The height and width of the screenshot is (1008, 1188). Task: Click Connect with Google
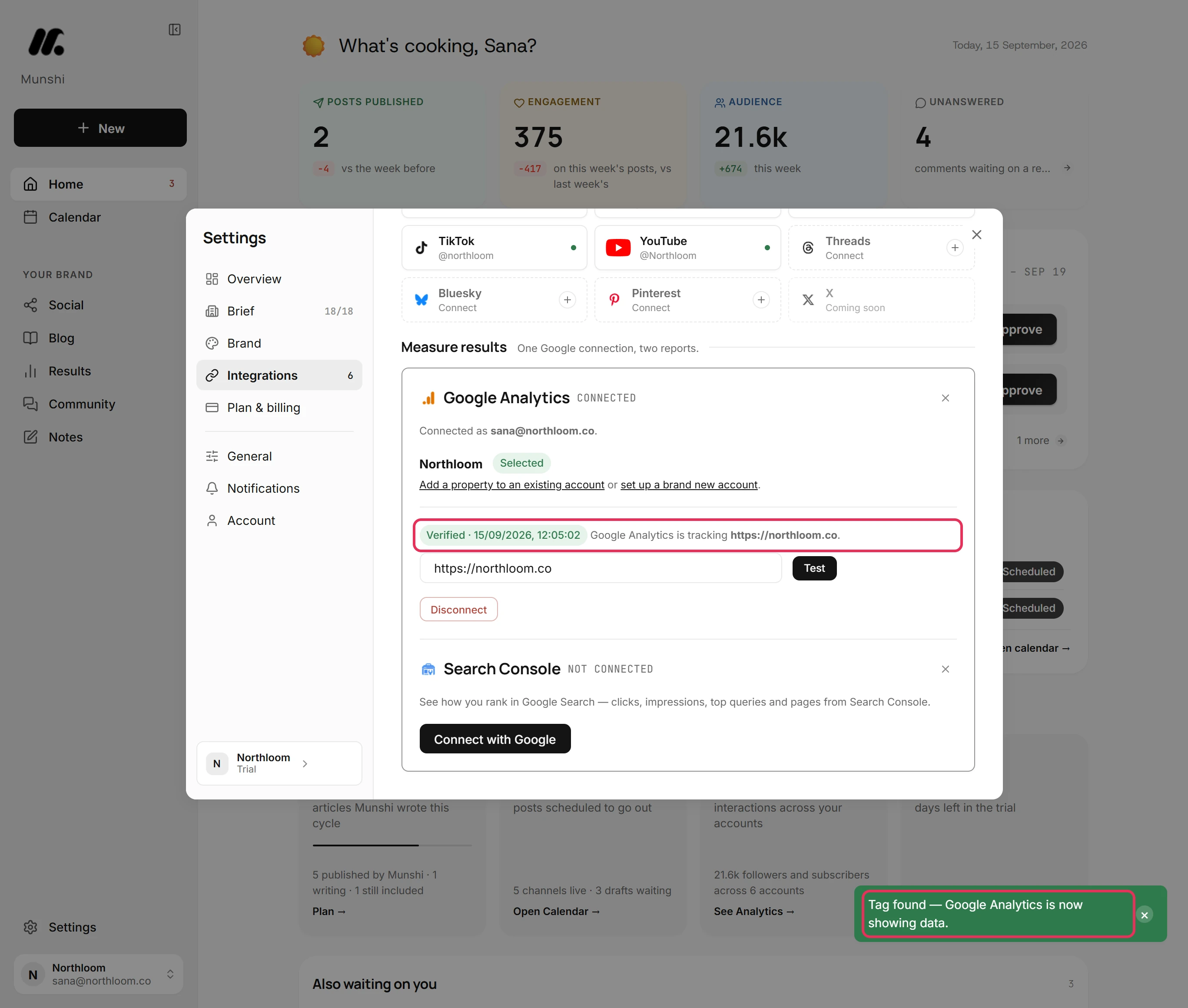click(495, 739)
